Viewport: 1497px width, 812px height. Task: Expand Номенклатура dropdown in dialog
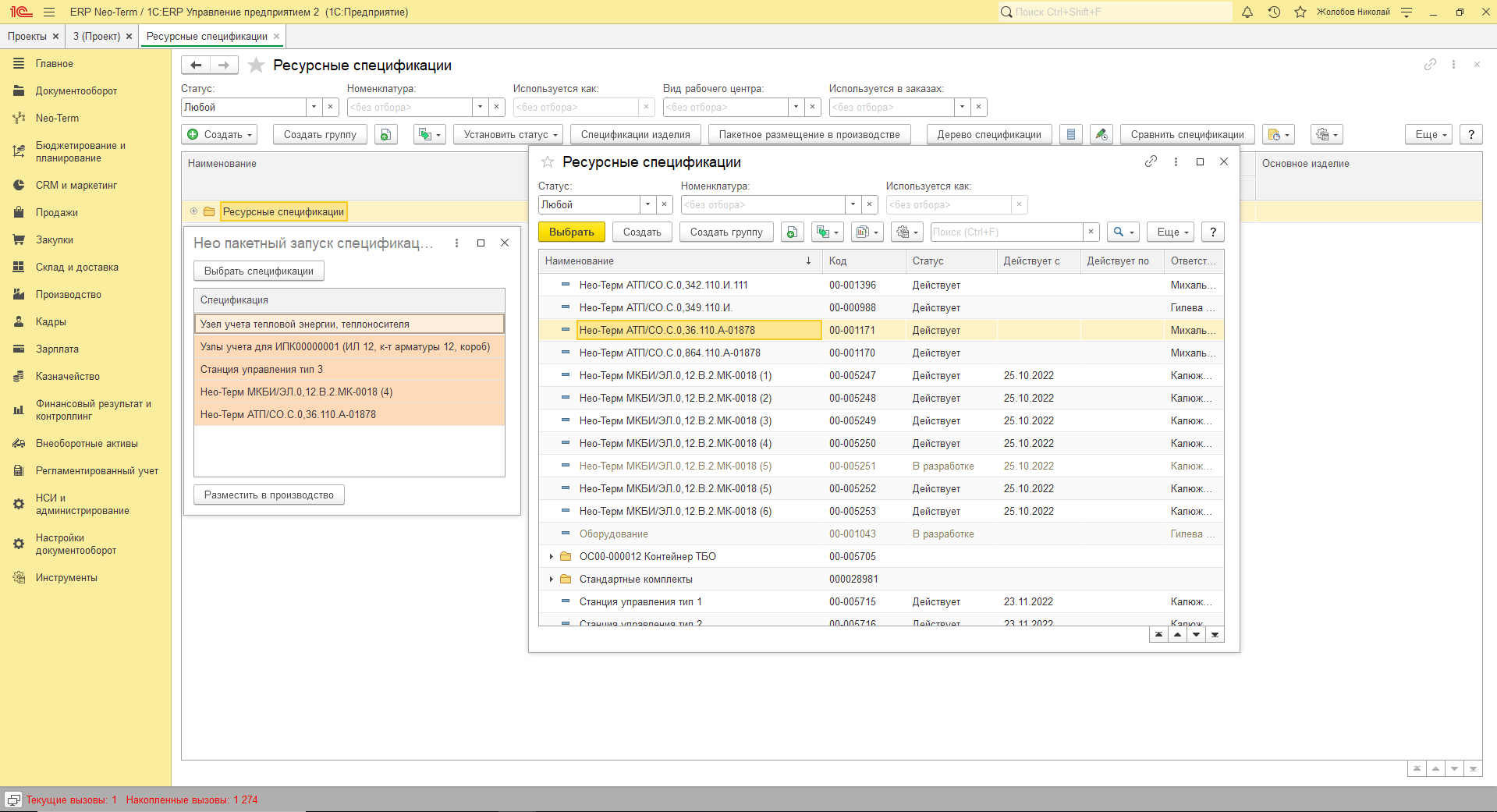(853, 204)
